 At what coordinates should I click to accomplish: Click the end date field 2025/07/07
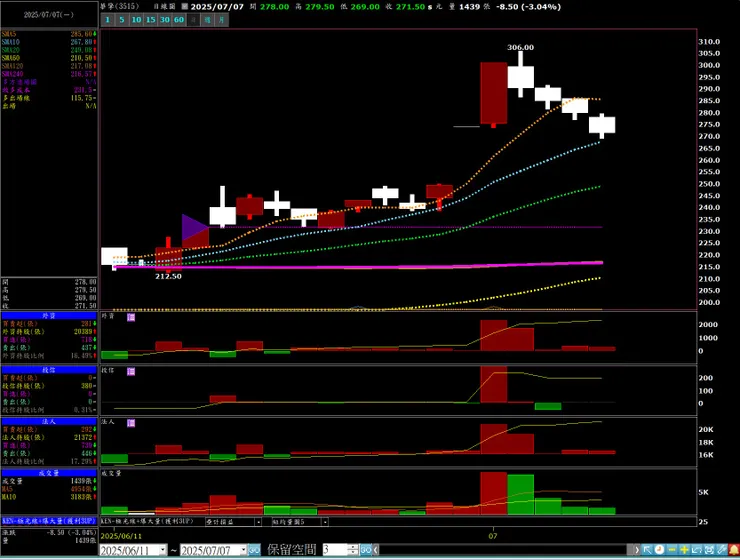click(210, 550)
